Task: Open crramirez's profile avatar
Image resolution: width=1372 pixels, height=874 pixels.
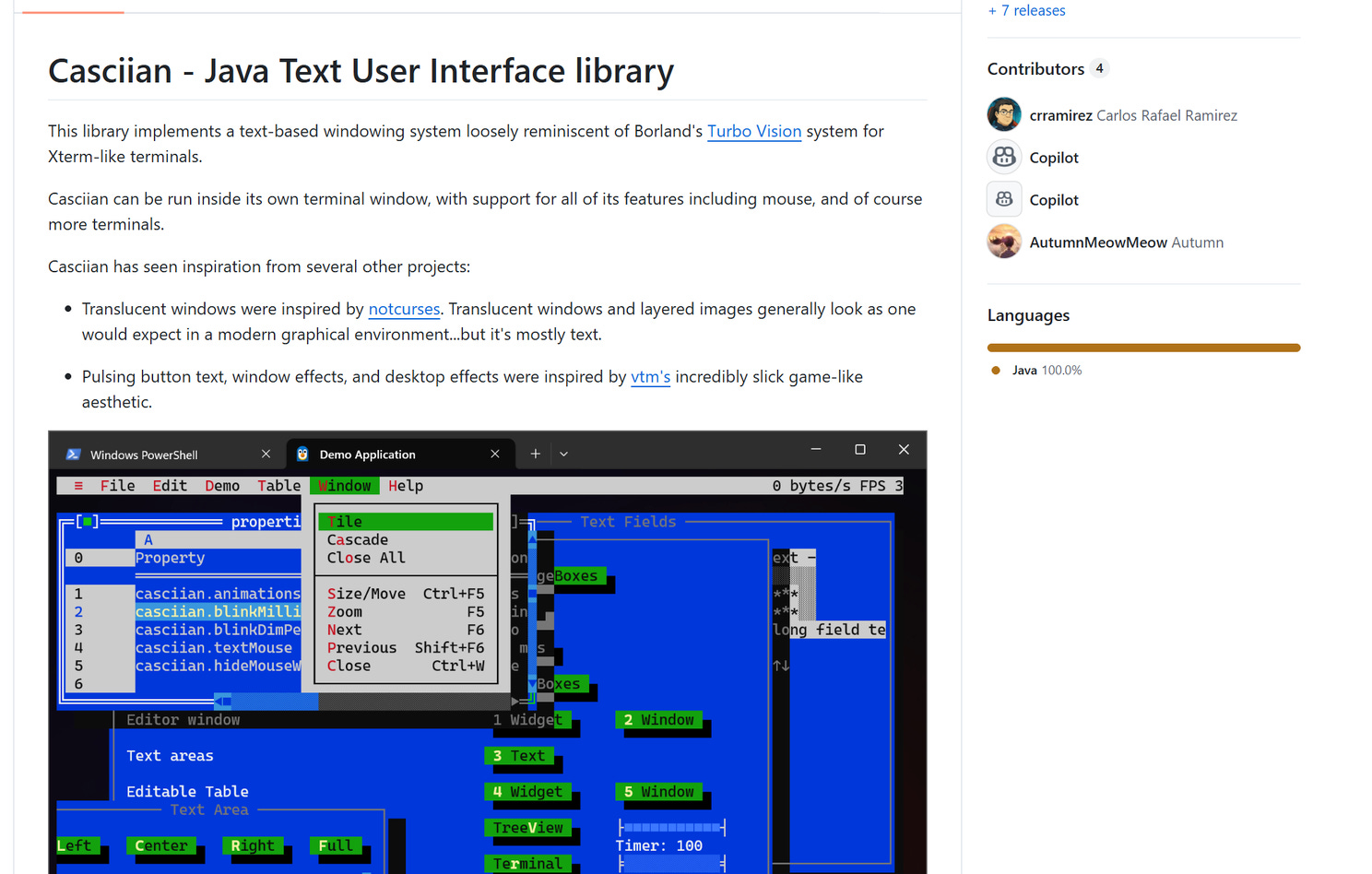Action: pyautogui.click(x=1004, y=114)
